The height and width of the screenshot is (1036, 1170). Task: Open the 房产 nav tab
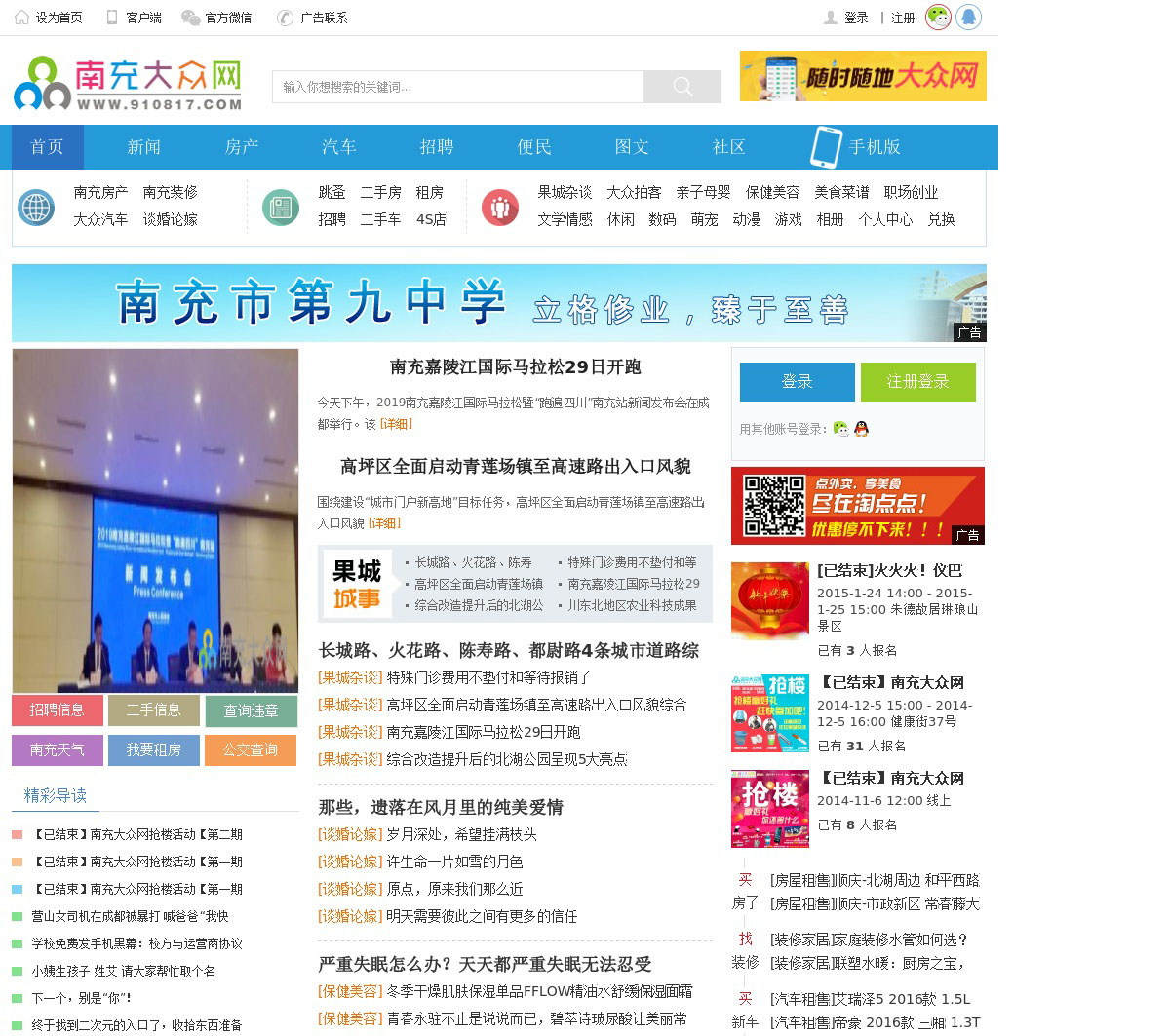click(242, 147)
